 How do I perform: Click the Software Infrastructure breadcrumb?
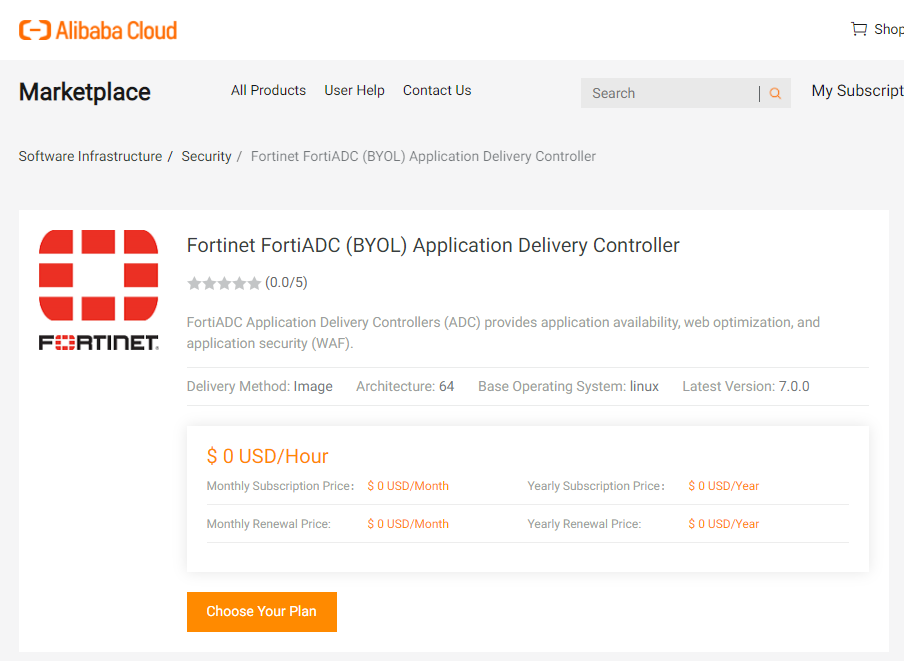click(x=90, y=156)
